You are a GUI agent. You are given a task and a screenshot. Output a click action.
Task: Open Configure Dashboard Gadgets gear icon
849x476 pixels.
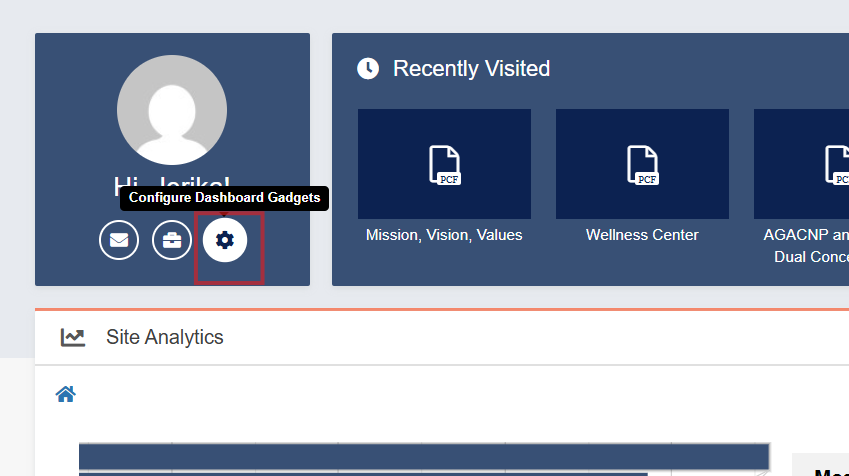(x=225, y=240)
